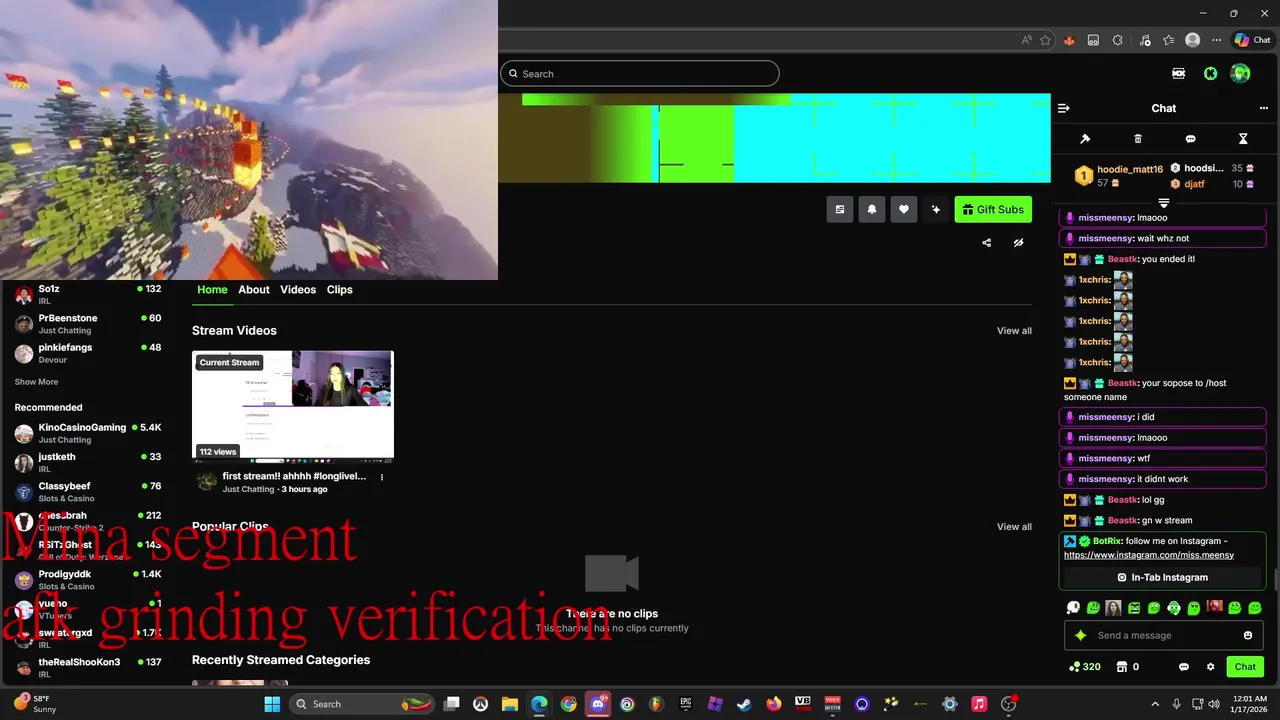Click the Send a message input field
Viewport: 1280px width, 720px height.
(x=1165, y=635)
